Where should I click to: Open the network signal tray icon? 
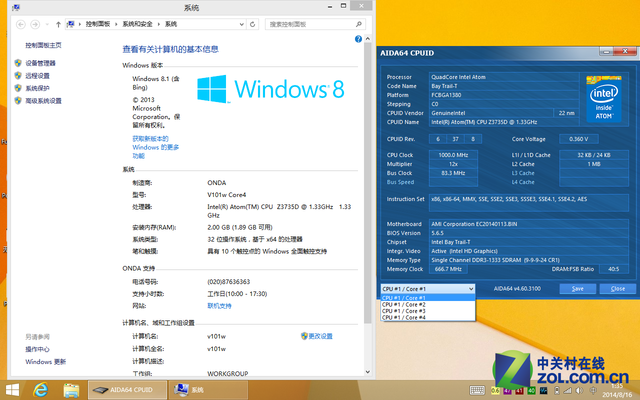tap(567, 391)
